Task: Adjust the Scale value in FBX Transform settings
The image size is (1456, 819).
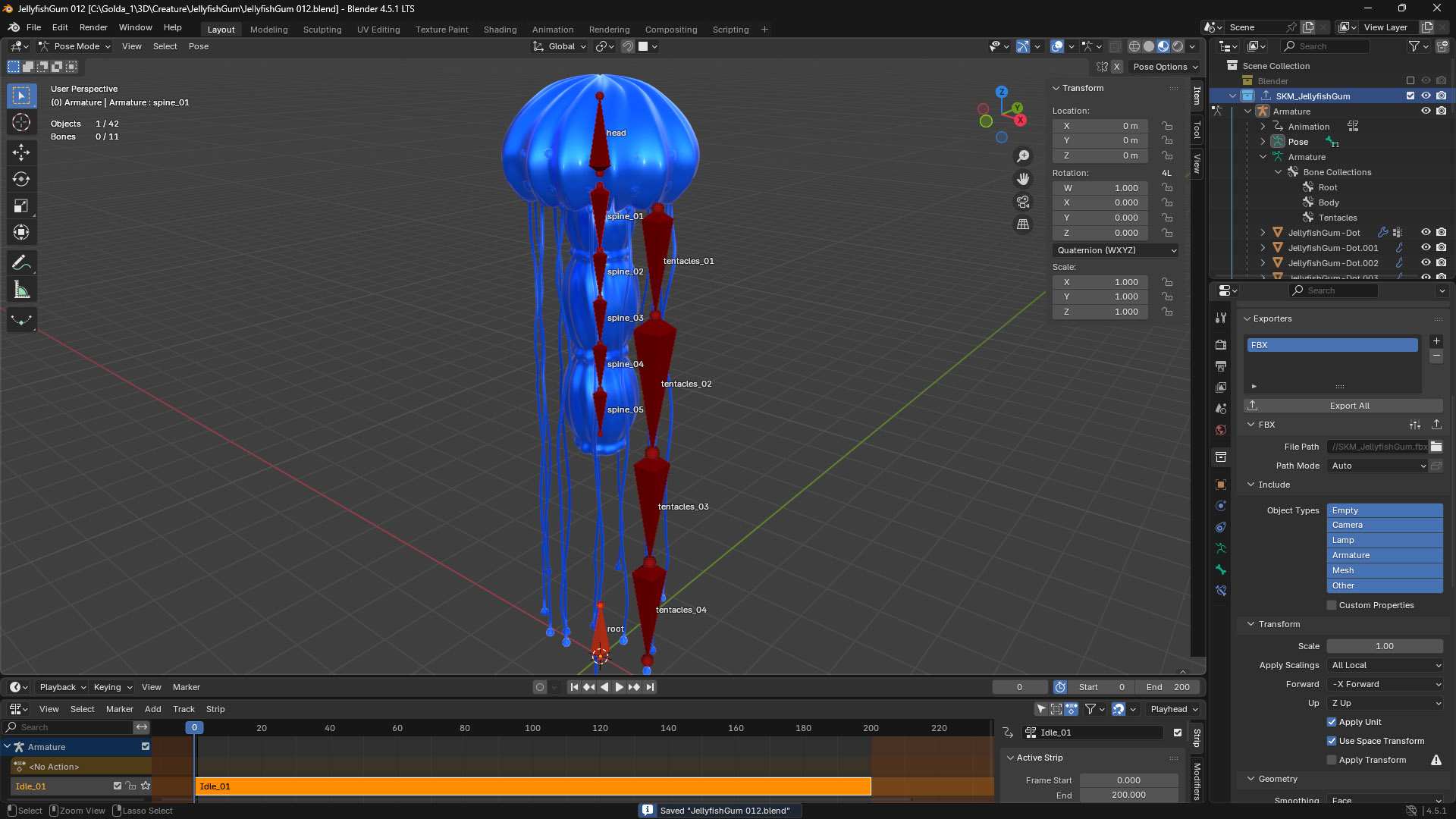Action: point(1385,646)
